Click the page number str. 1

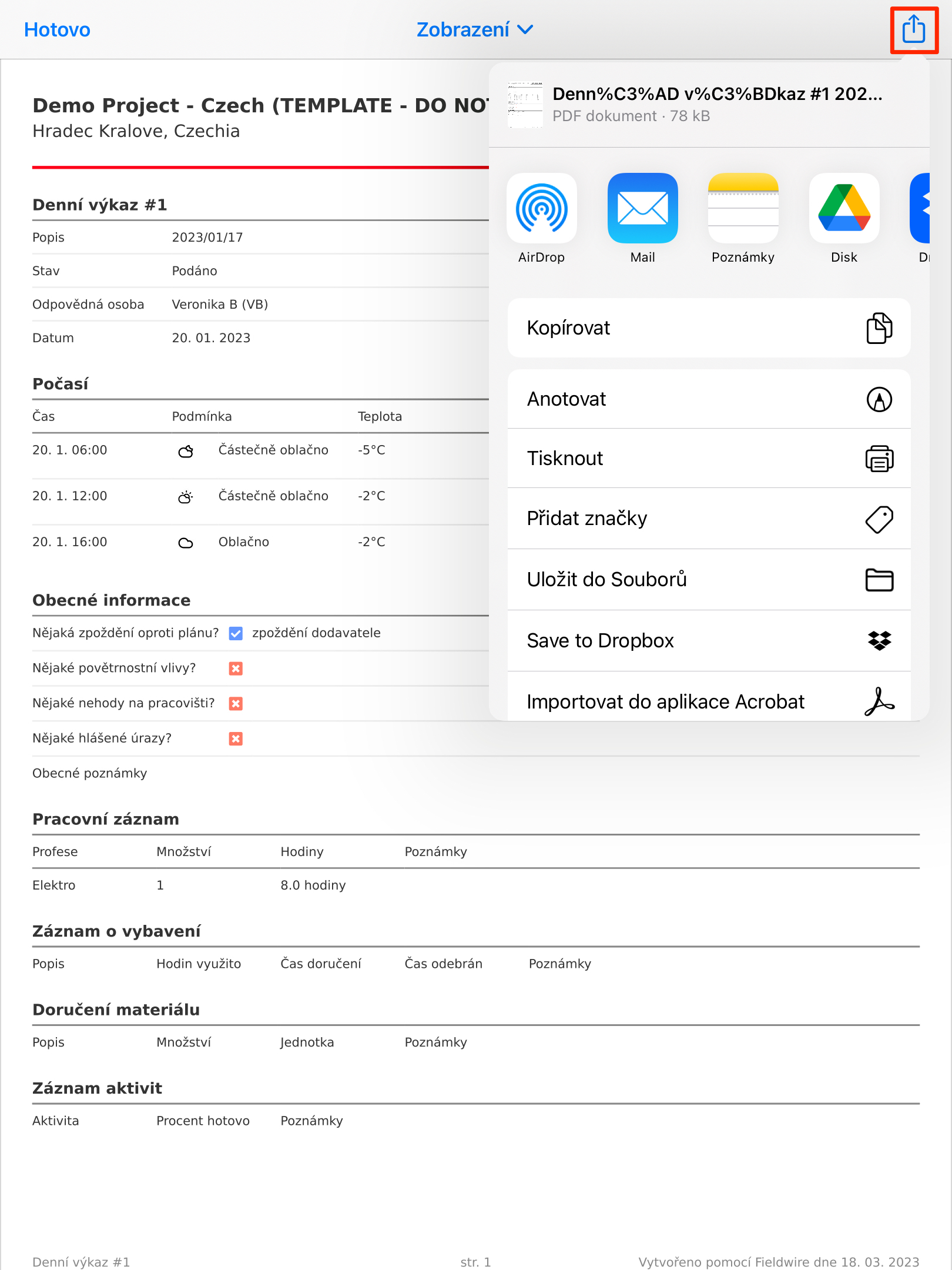[475, 1262]
